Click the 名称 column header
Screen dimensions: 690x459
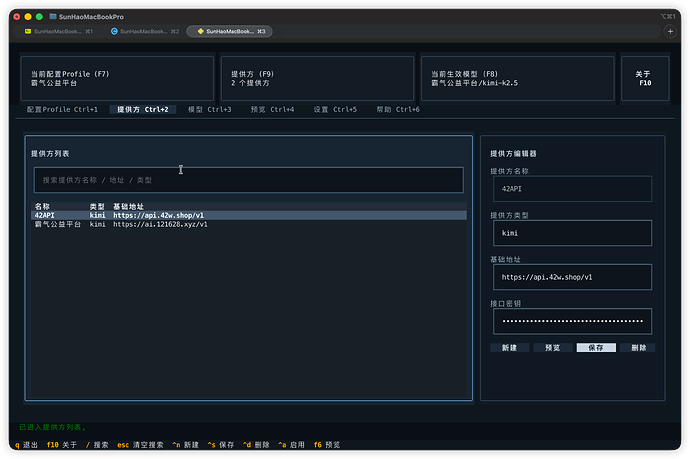(x=42, y=206)
